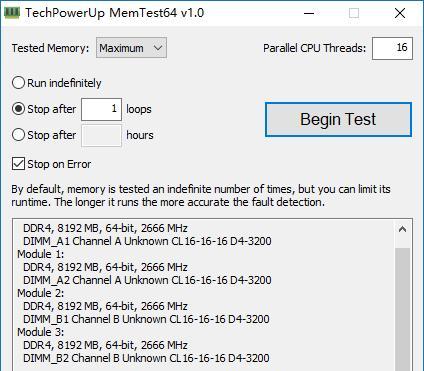Click the MemTest64 app icon in title bar

pyautogui.click(x=12, y=13)
